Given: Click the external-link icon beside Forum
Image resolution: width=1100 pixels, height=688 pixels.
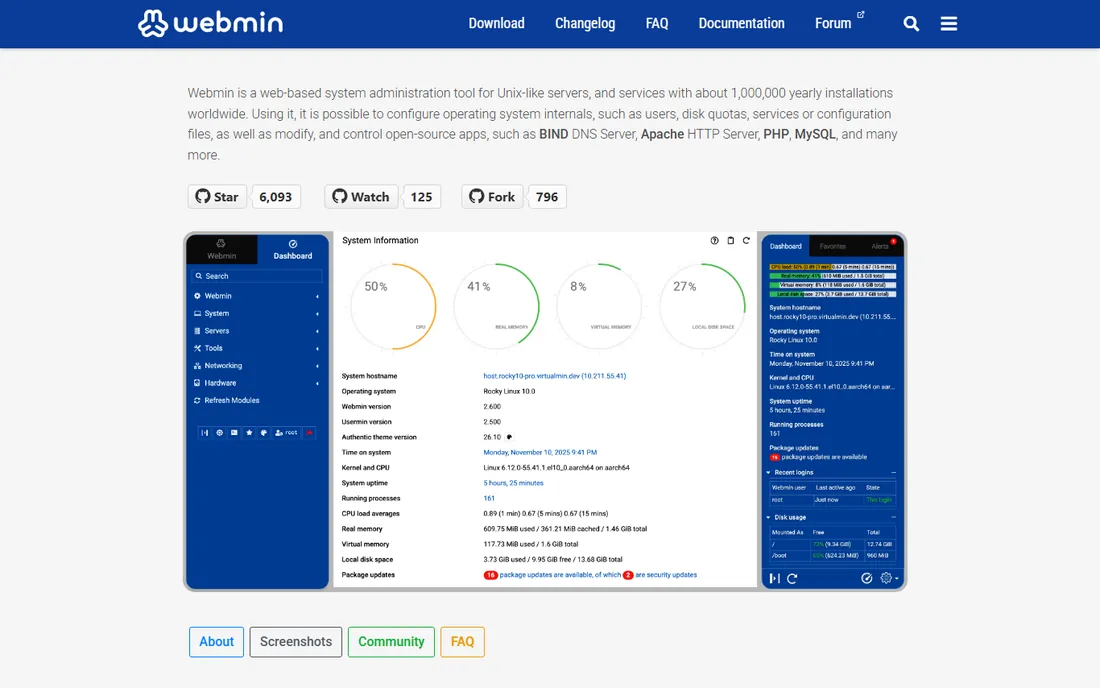Looking at the screenshot, I should pyautogui.click(x=861, y=15).
